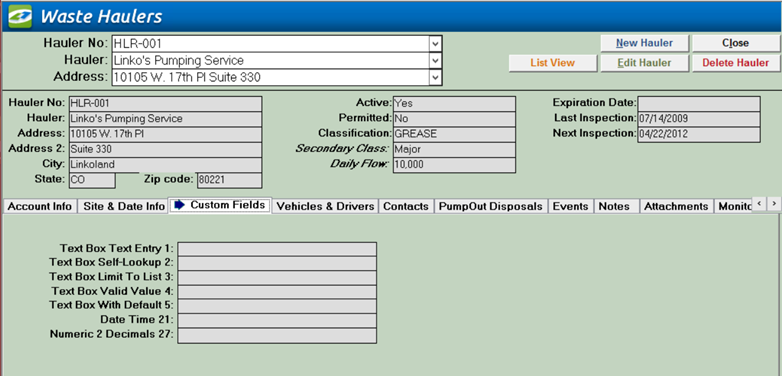This screenshot has width=782, height=376.
Task: Switch to the Contacts tab
Action: click(x=406, y=206)
